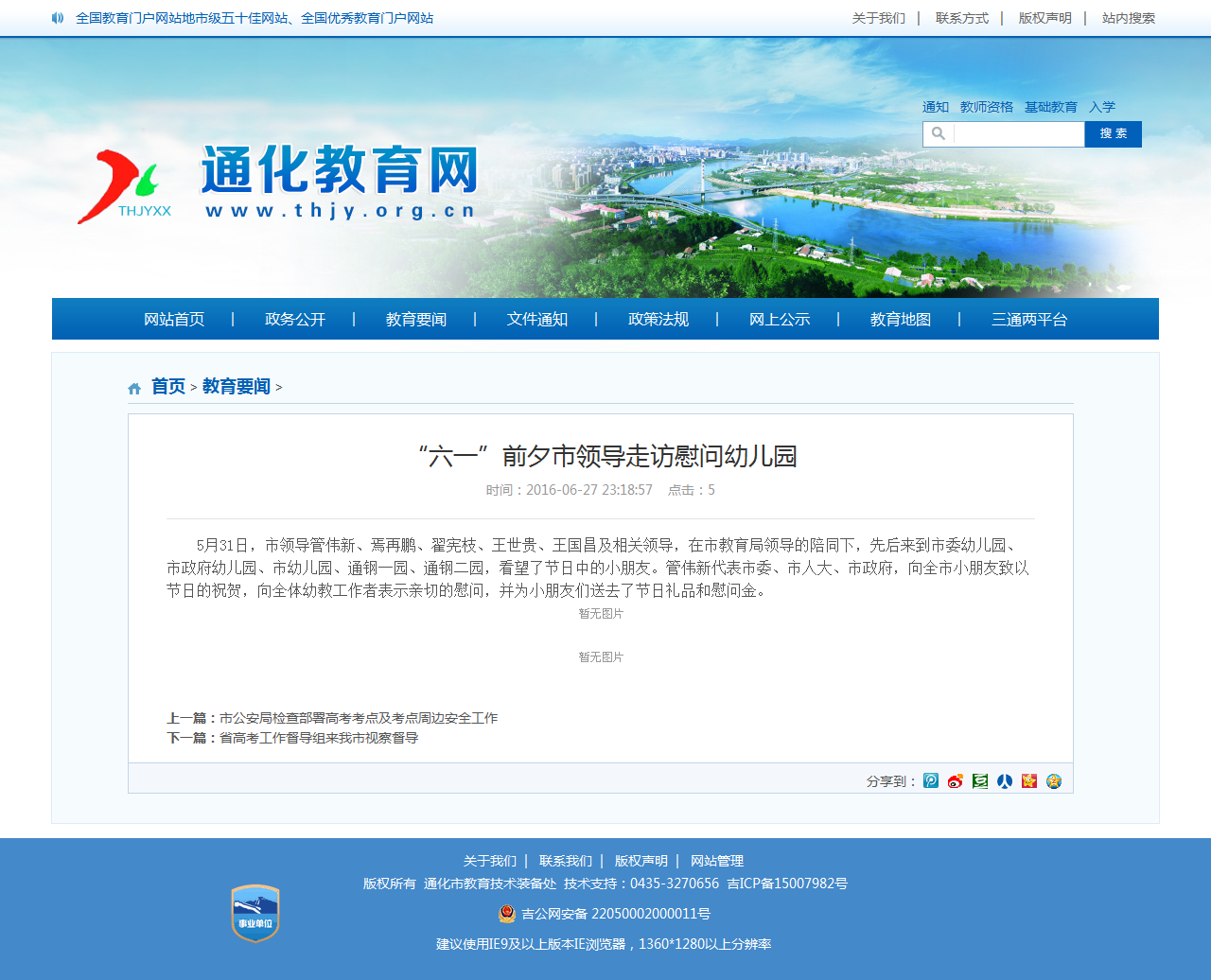The height and width of the screenshot is (980, 1211).
Task: Click the THJYXX site logo
Action: click(125, 187)
